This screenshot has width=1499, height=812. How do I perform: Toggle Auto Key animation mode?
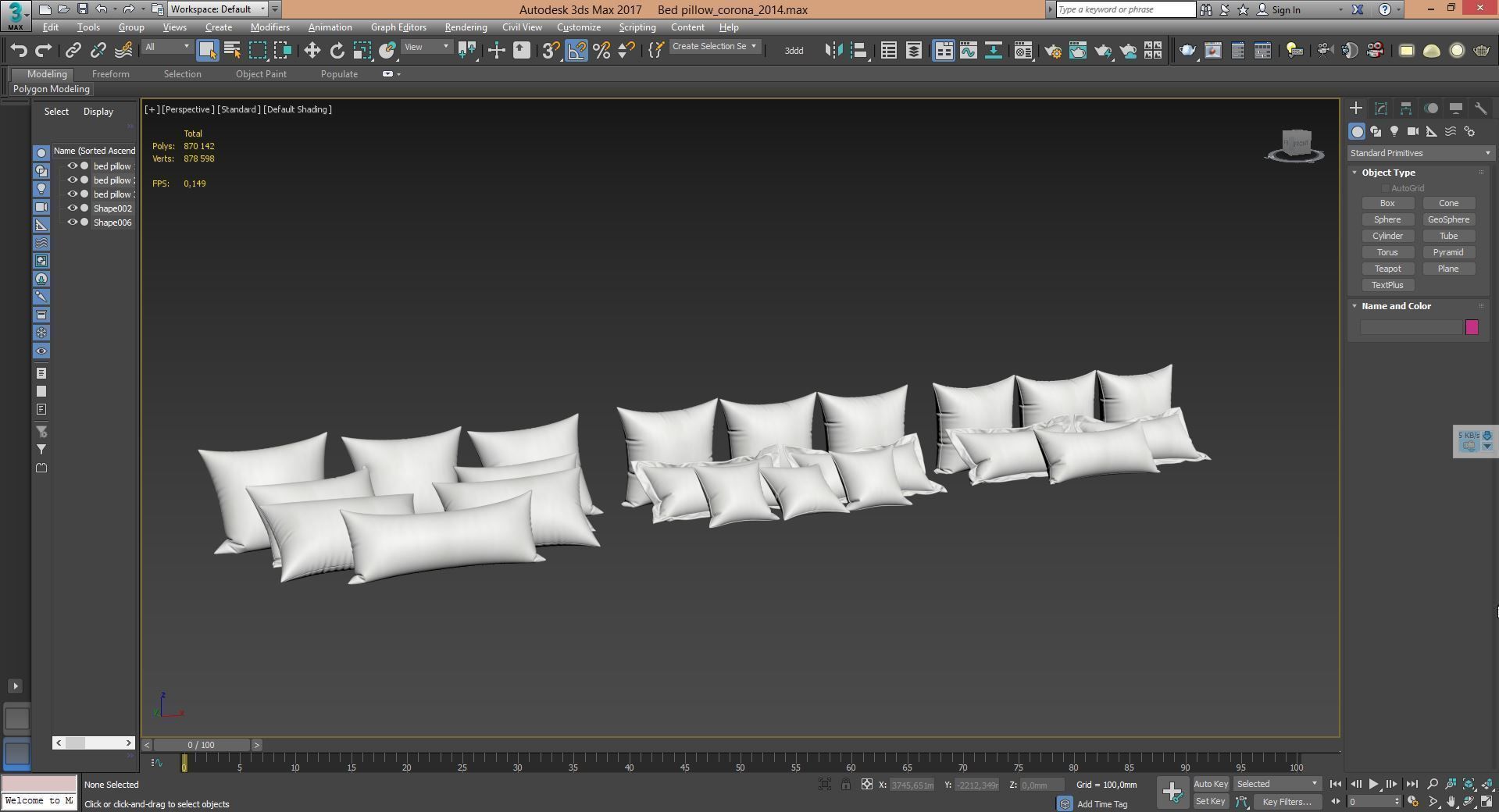[1211, 784]
